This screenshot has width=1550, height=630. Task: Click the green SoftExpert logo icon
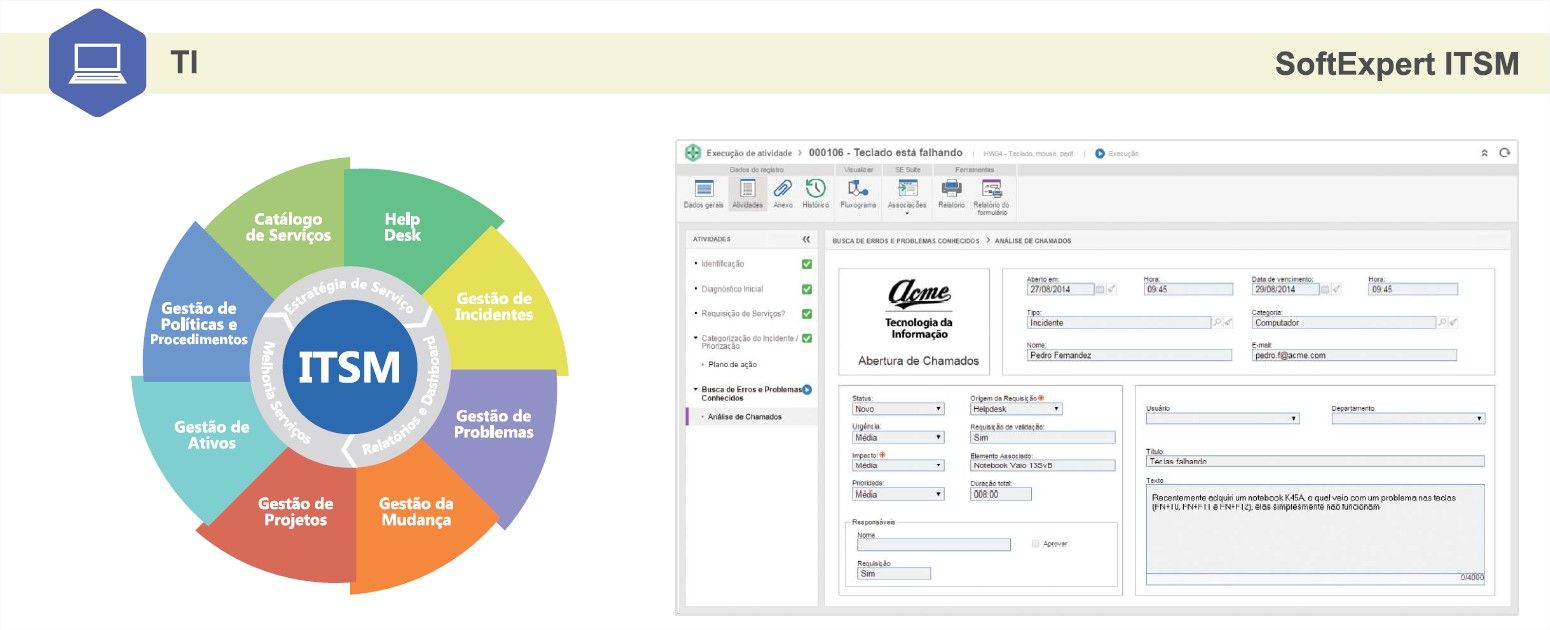click(x=692, y=153)
